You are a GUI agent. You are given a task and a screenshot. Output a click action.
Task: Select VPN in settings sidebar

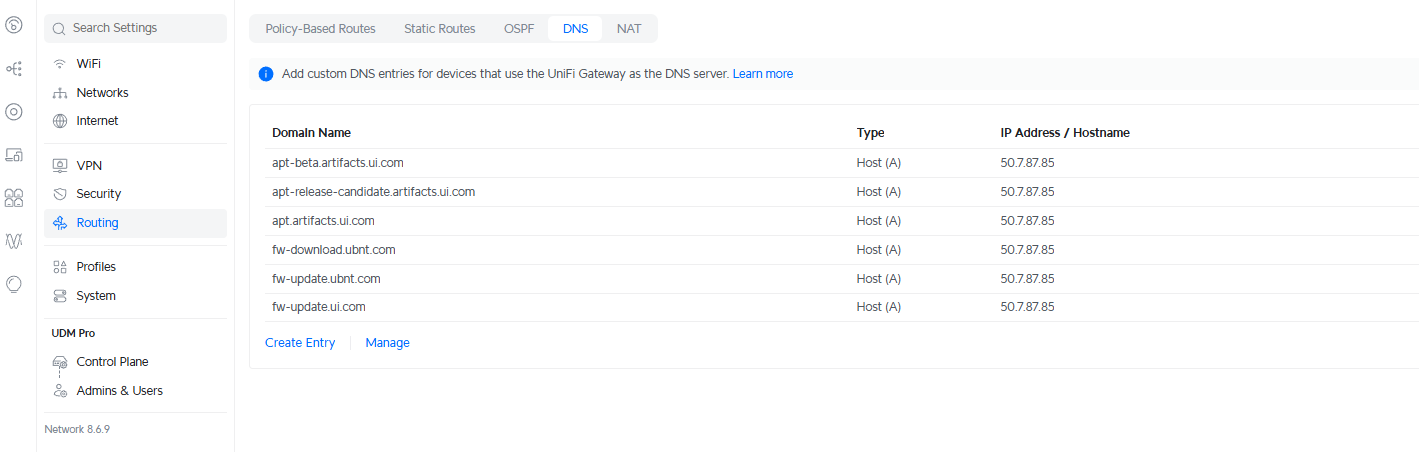point(89,166)
